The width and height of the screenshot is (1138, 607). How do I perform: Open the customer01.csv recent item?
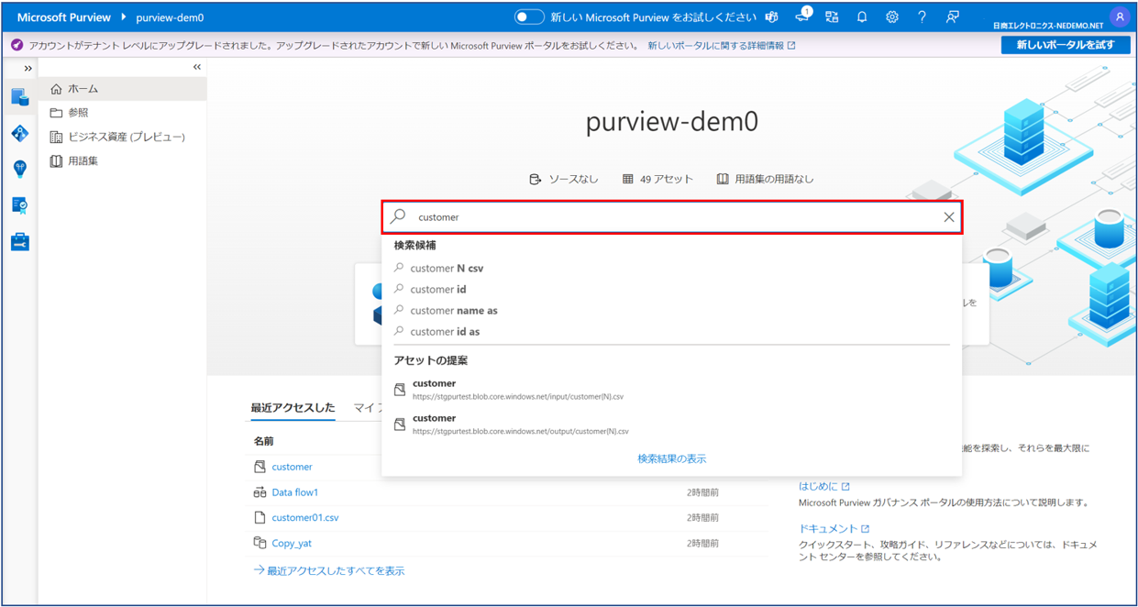(305, 517)
